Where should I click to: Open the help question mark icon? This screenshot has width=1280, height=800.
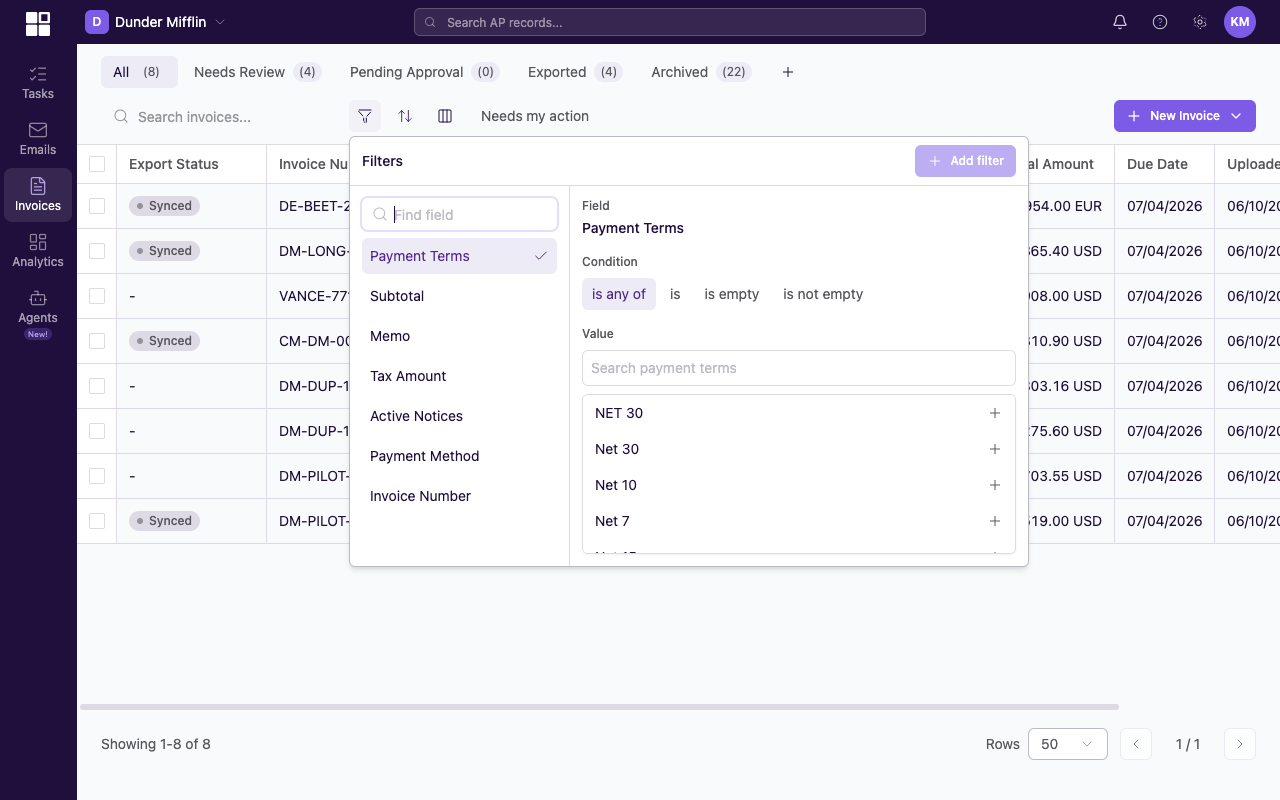[1160, 22]
